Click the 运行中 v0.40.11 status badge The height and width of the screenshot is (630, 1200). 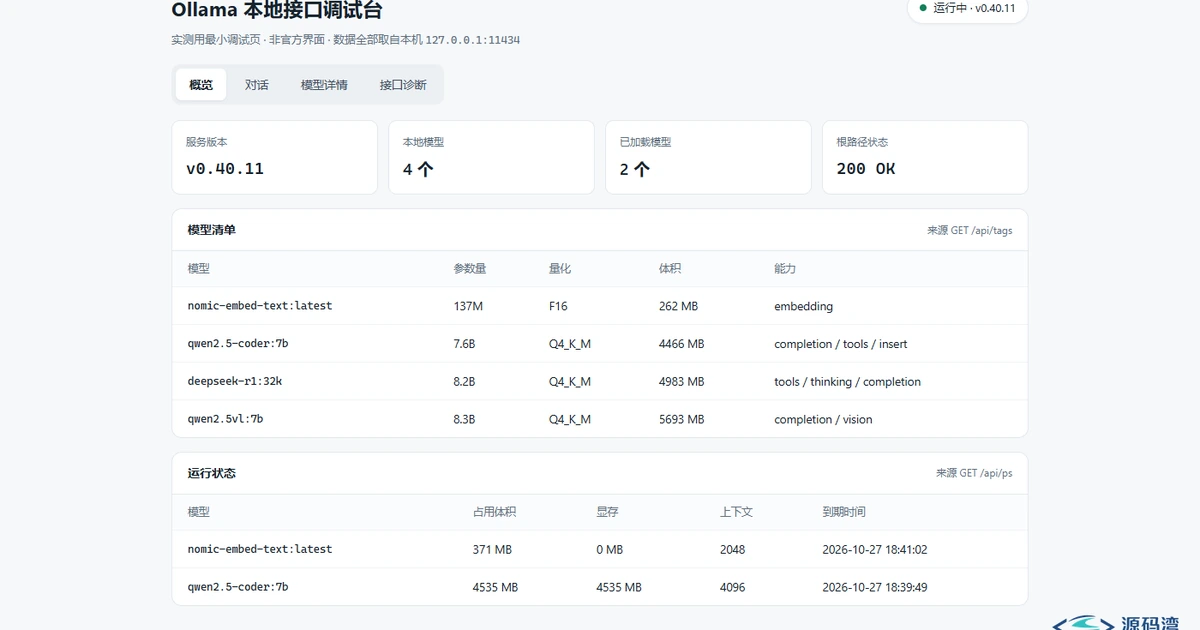pos(967,9)
